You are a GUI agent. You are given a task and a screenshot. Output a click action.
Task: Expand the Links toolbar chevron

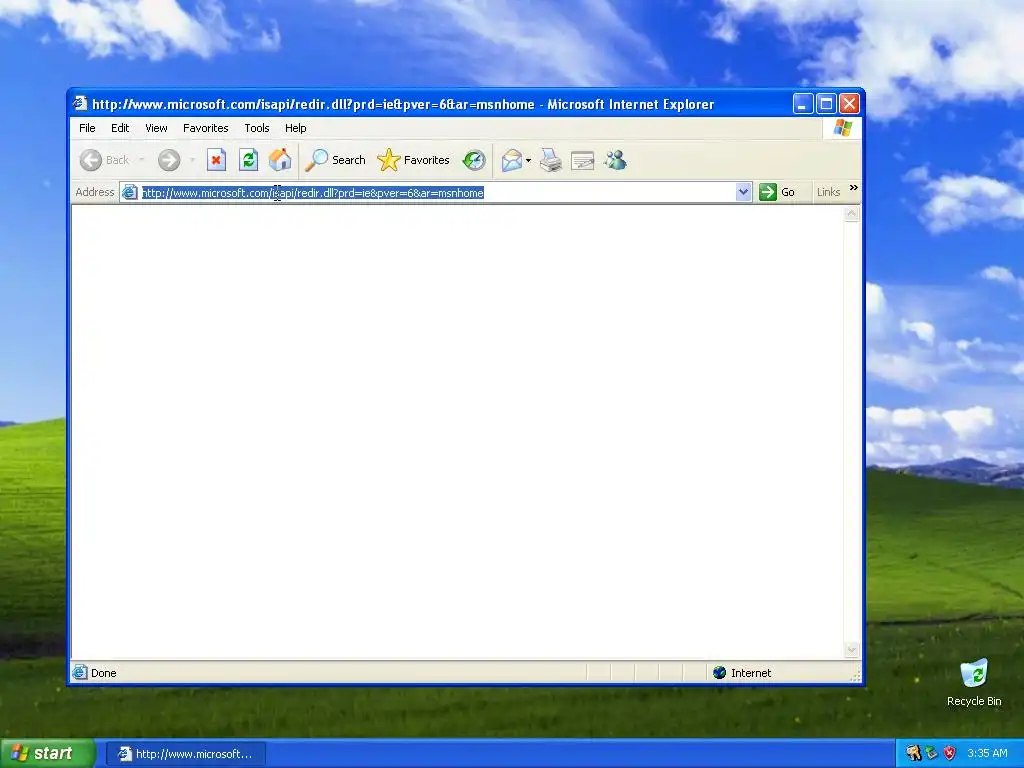854,188
